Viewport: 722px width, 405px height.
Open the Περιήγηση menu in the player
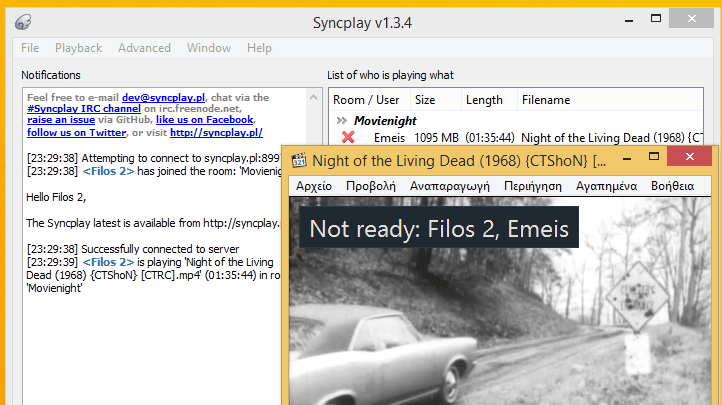pyautogui.click(x=533, y=186)
